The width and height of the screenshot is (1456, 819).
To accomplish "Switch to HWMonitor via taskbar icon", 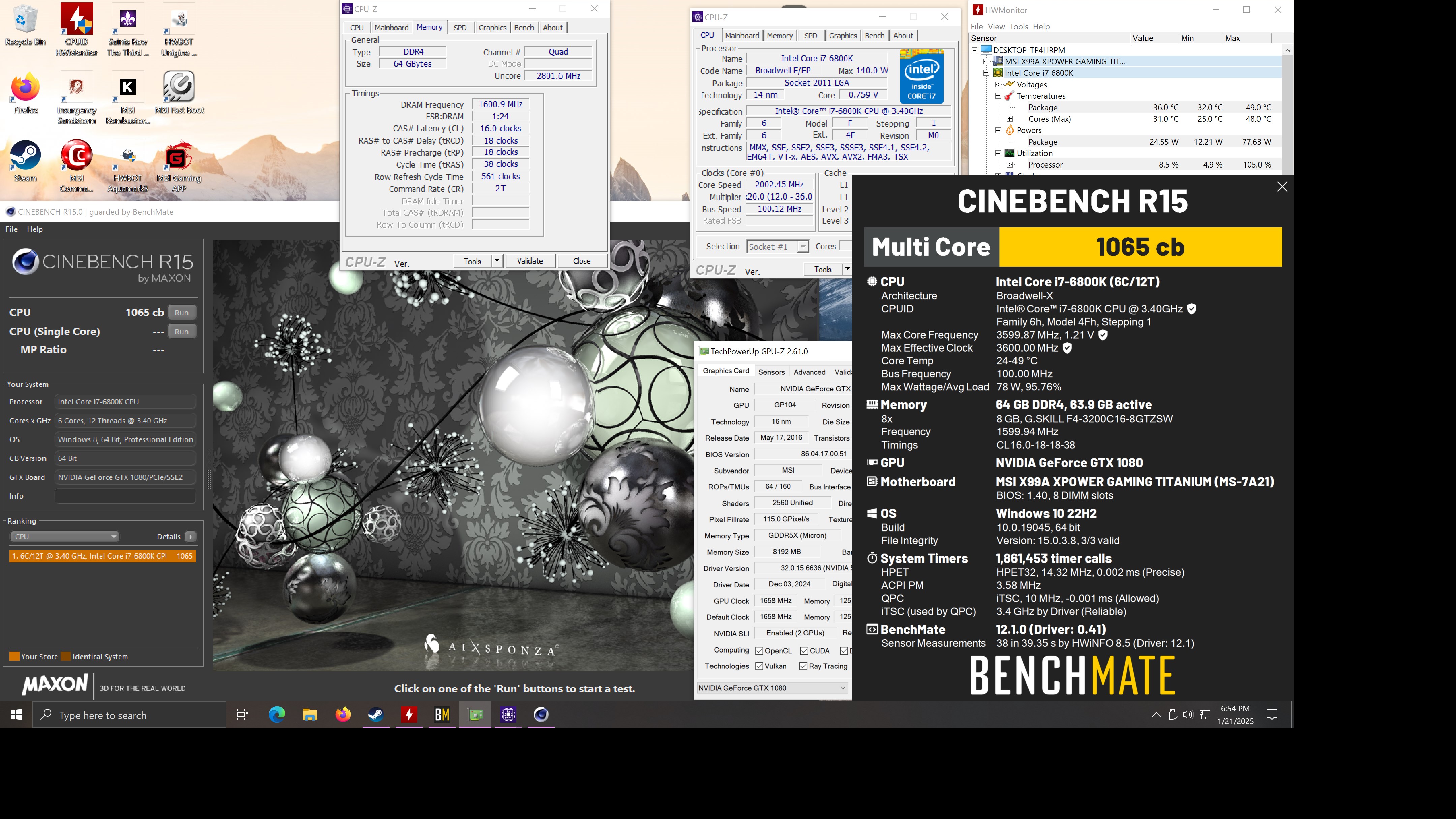I will click(408, 715).
